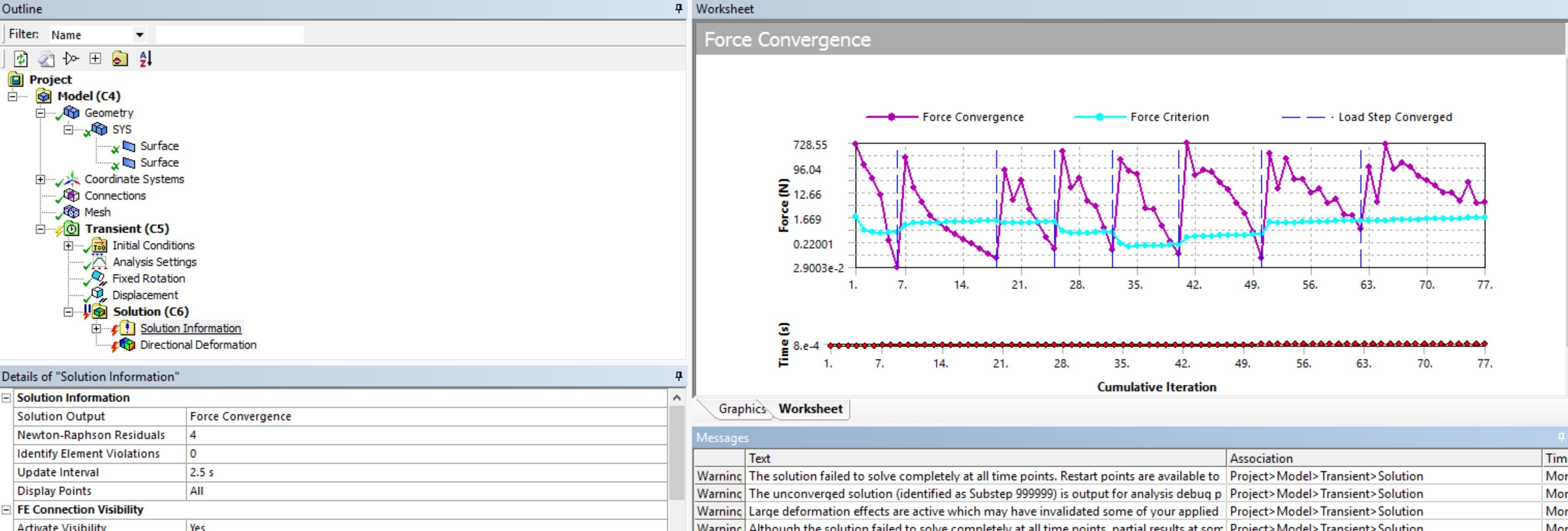Expand the Coordinate Systems tree node
The width and height of the screenshot is (1568, 531).
point(40,179)
